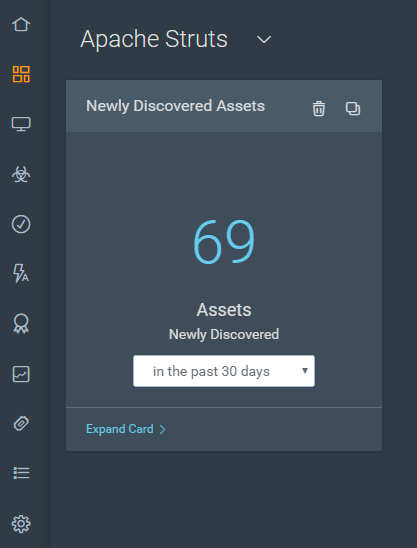
Task: Go to the Home icon in sidebar
Action: [x=21, y=24]
